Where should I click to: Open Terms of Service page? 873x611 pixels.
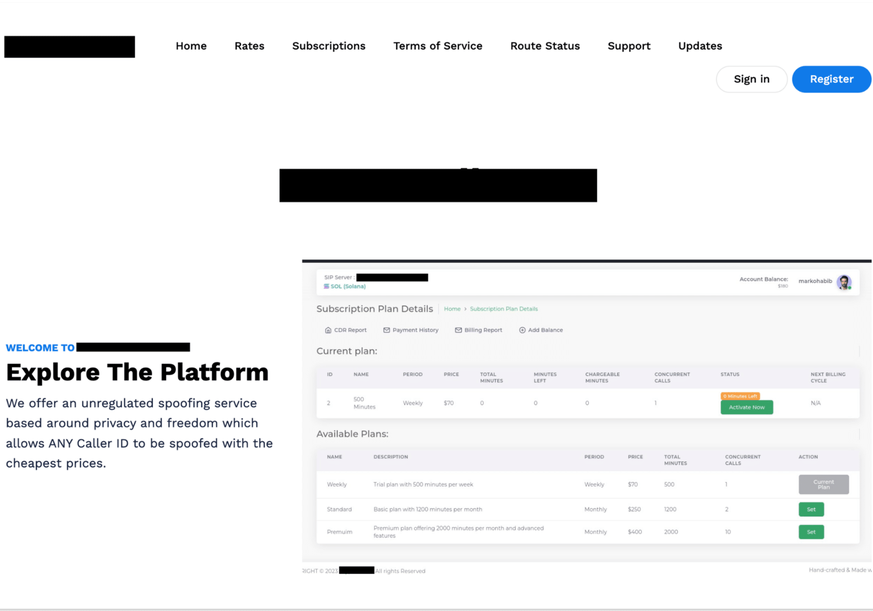(438, 46)
